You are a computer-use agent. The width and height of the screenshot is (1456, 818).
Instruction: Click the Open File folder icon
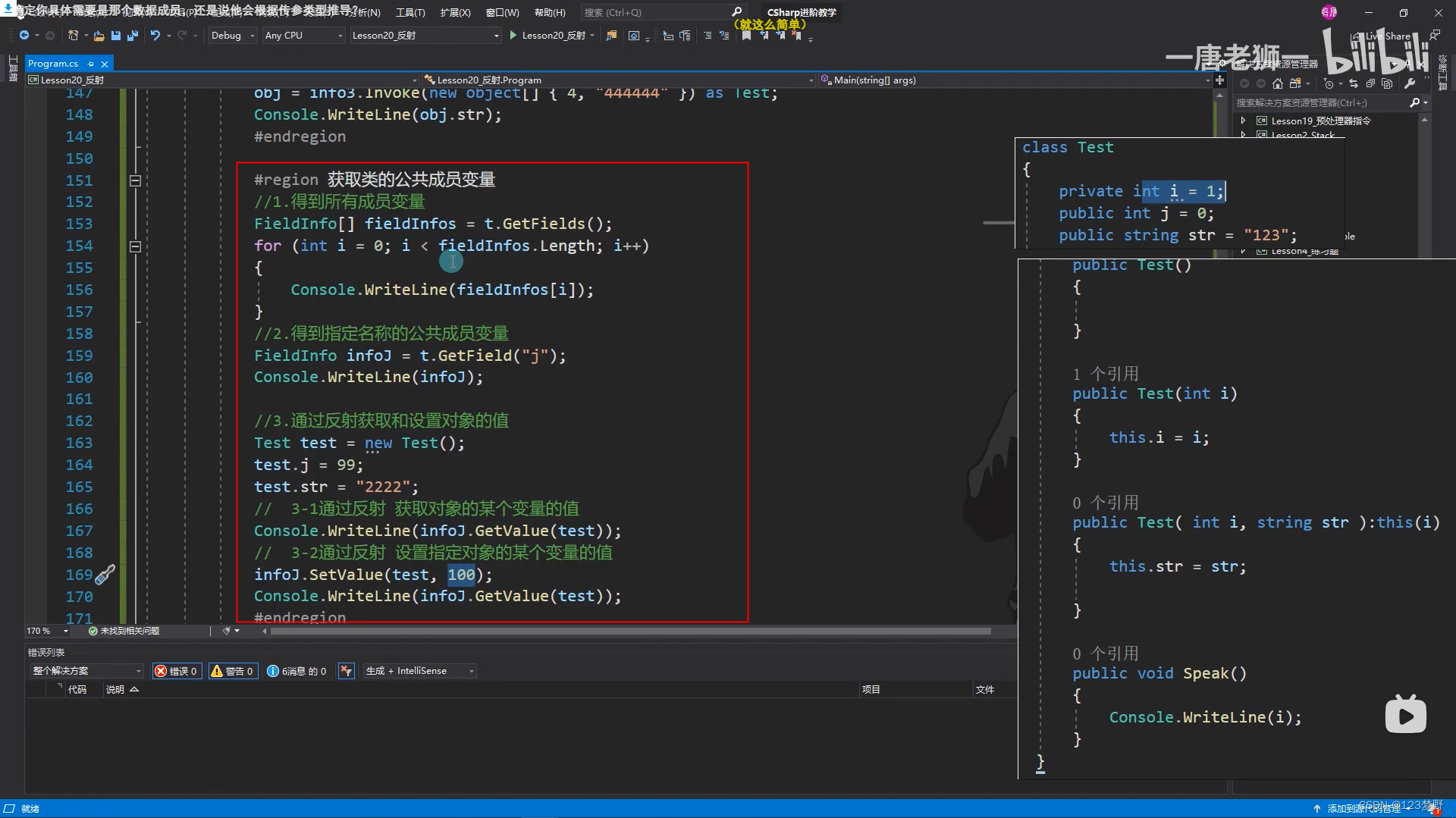pyautogui.click(x=99, y=36)
